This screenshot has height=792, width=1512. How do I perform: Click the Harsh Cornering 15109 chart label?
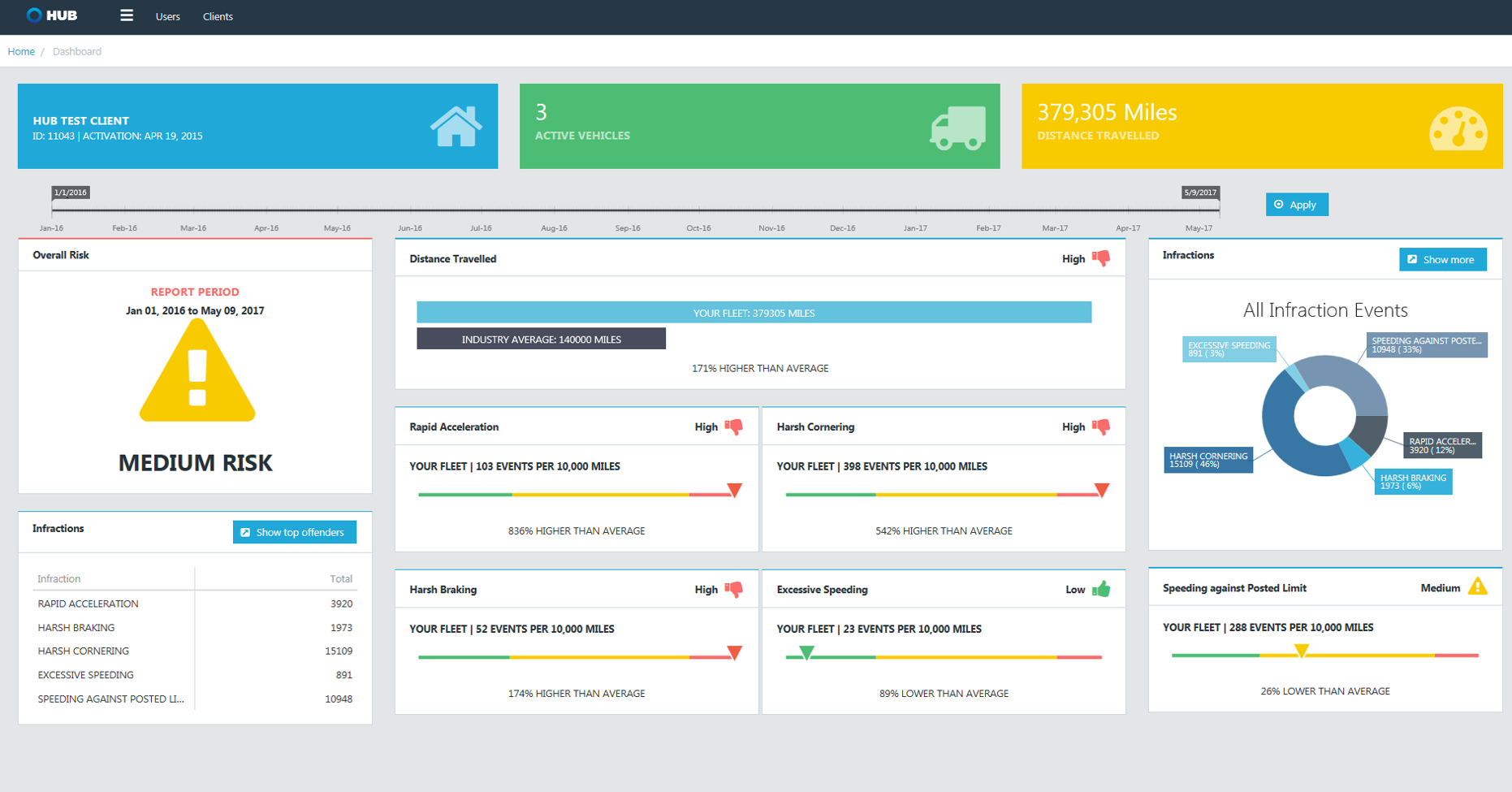tap(1208, 460)
